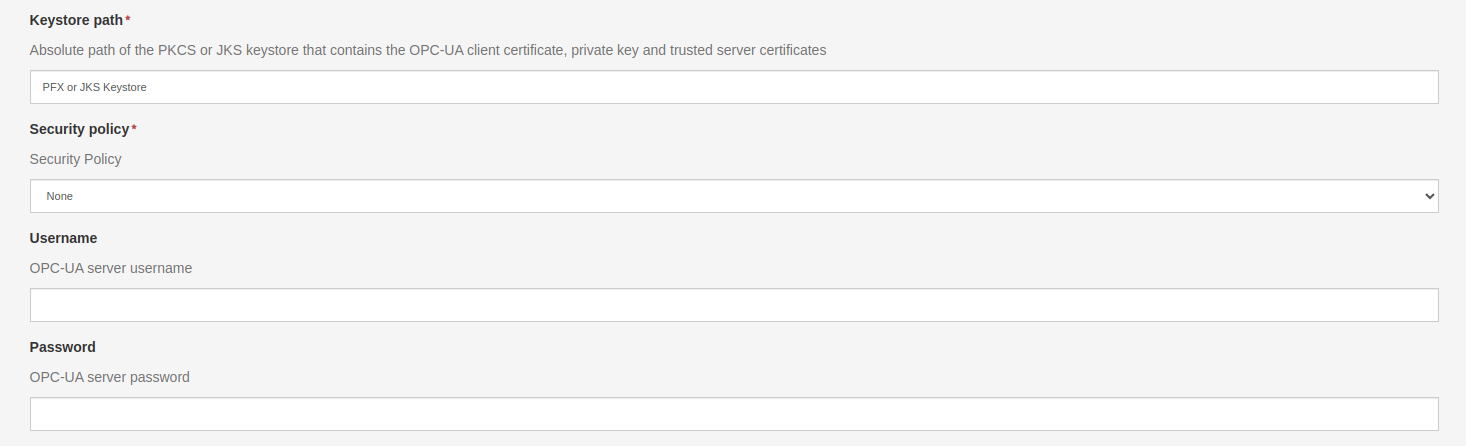
Task: Click the Security policy dropdown chevron arrow
Action: 1428,196
